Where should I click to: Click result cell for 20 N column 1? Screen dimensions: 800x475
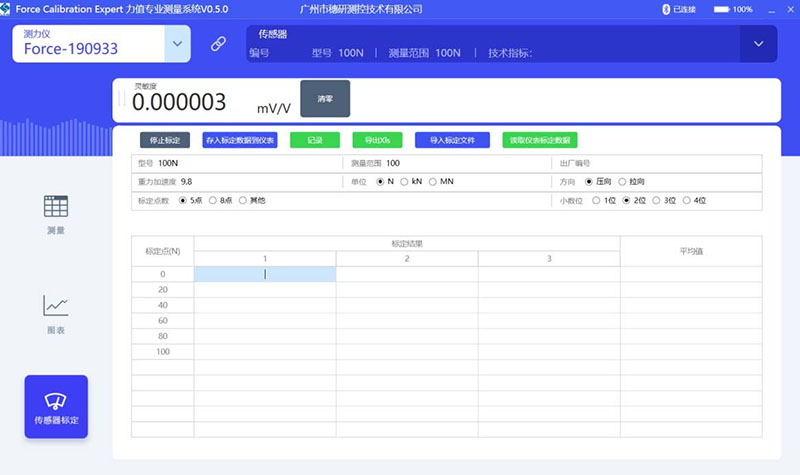click(x=265, y=290)
